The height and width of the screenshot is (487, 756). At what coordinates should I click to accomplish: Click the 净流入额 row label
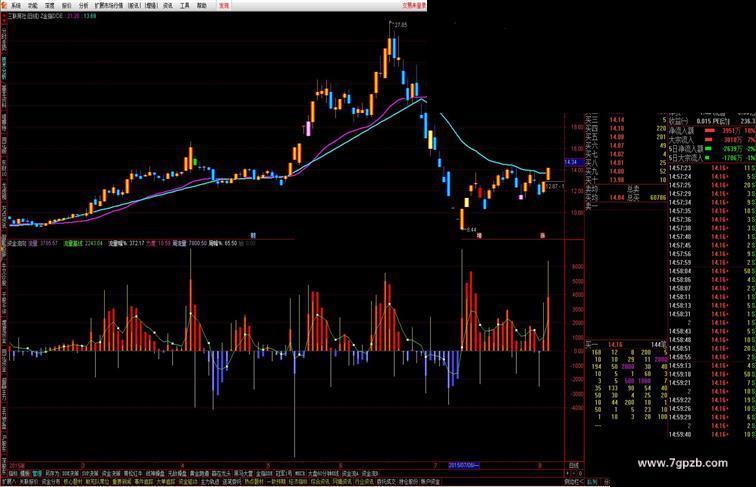pyautogui.click(x=682, y=131)
